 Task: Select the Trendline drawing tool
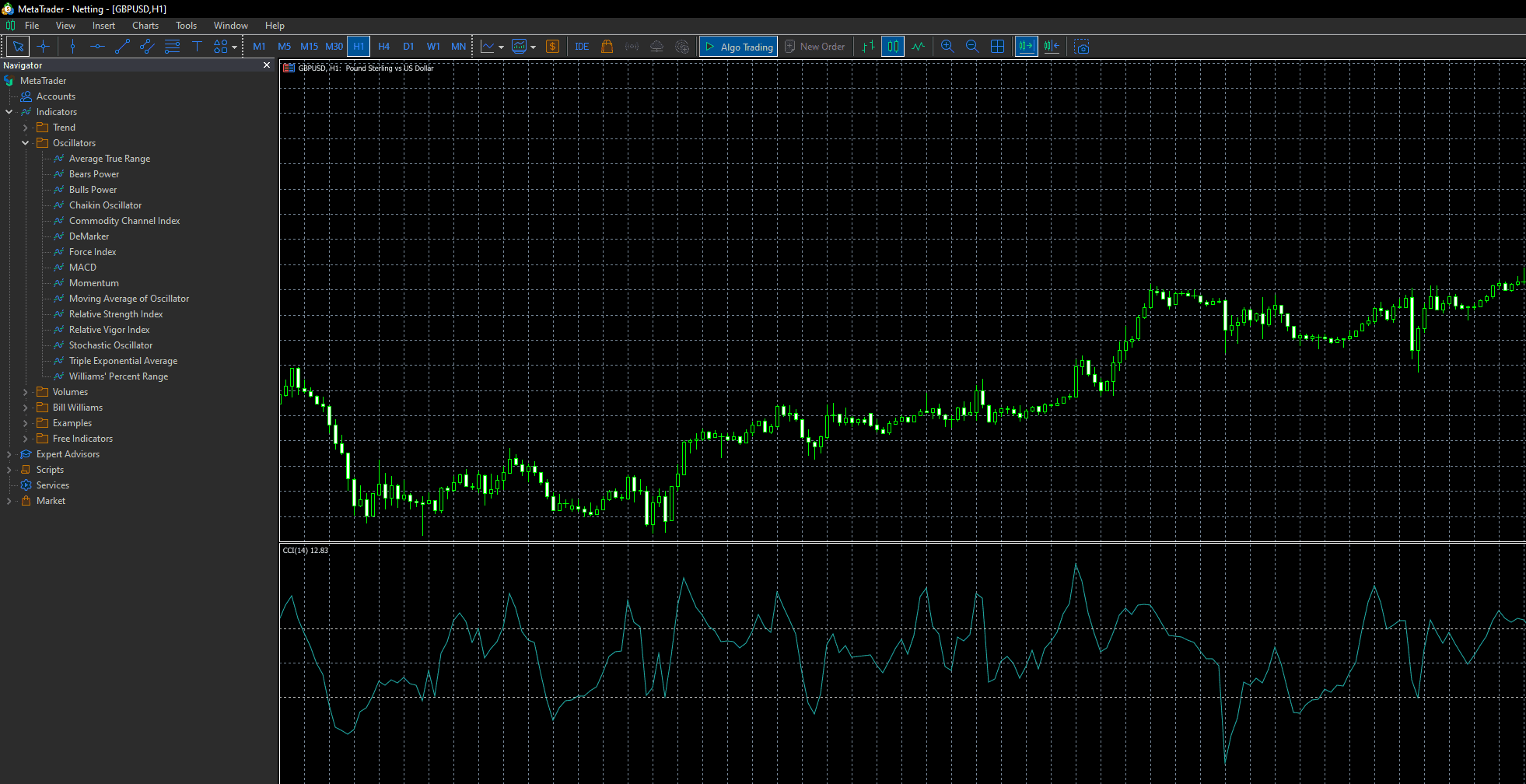pyautogui.click(x=122, y=46)
